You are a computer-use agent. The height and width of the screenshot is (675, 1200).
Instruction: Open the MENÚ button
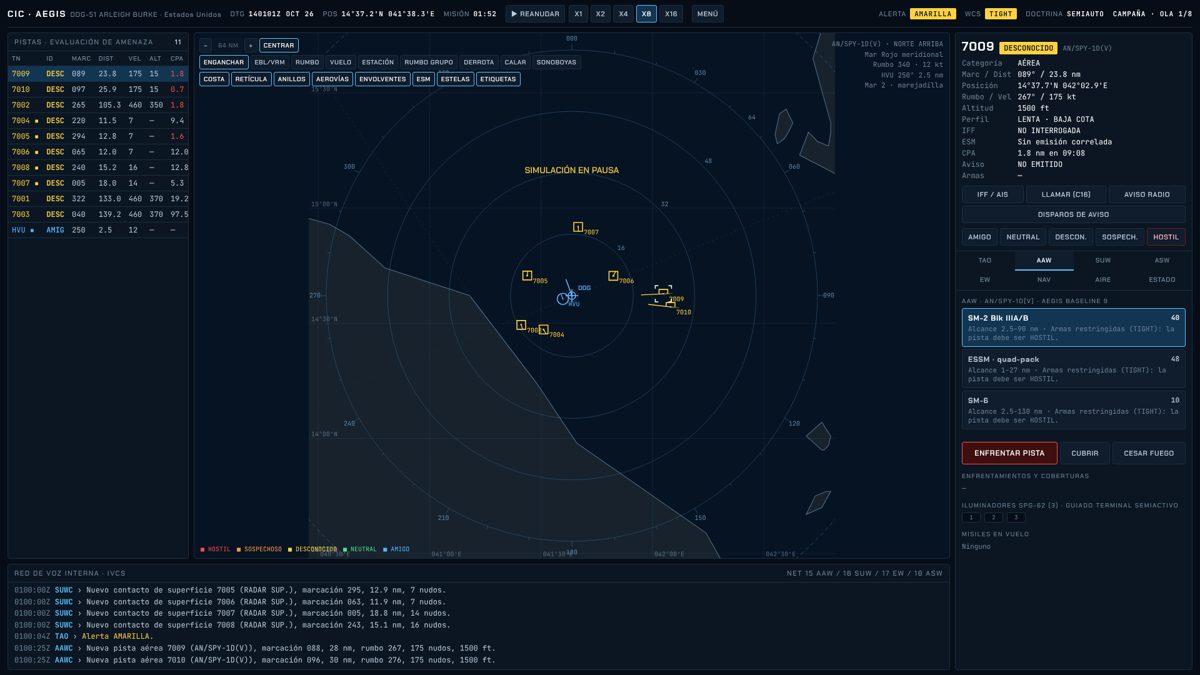click(x=707, y=14)
